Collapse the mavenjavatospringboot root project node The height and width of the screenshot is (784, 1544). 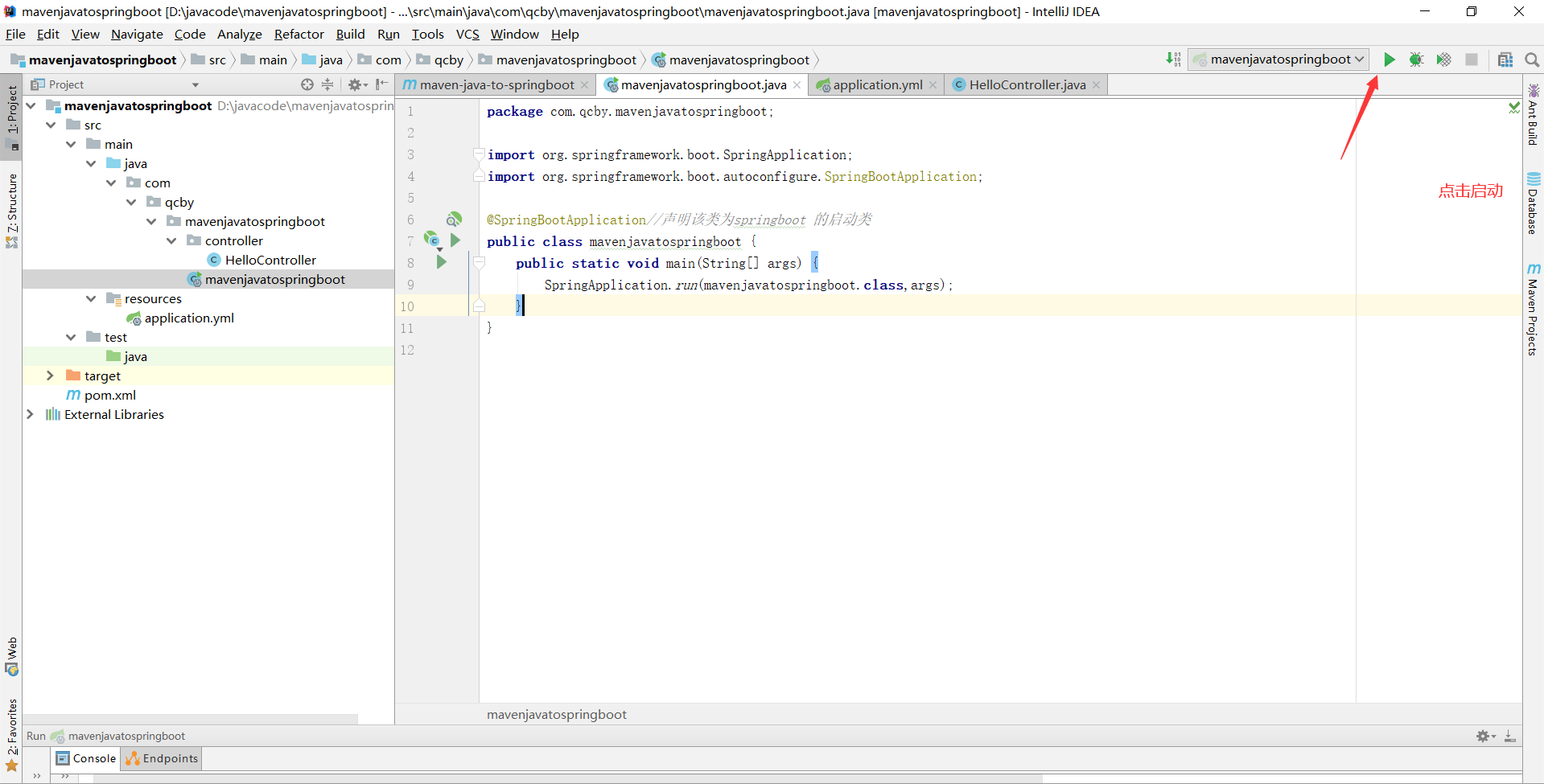pyautogui.click(x=31, y=105)
